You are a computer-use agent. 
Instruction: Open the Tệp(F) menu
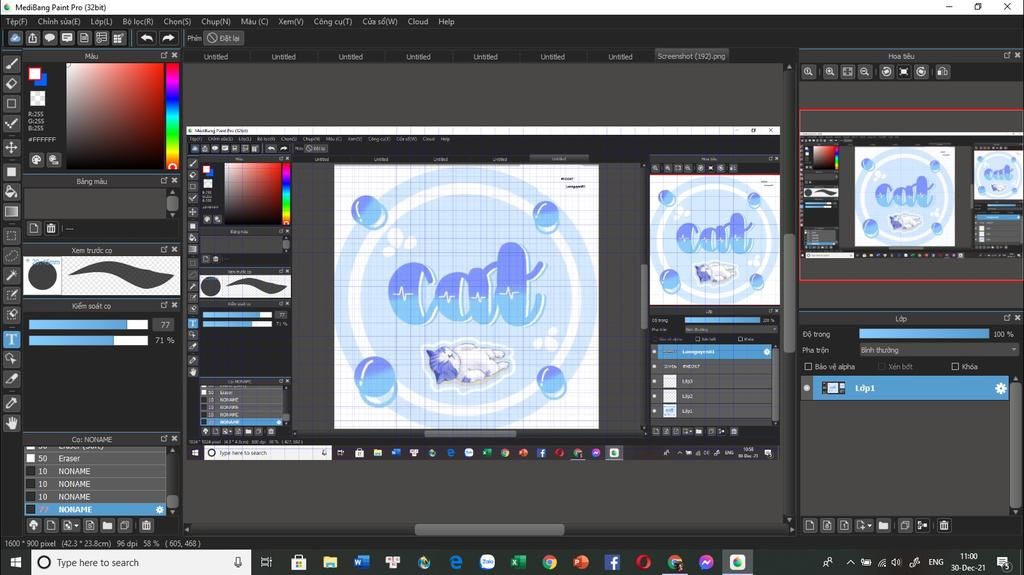pos(16,22)
